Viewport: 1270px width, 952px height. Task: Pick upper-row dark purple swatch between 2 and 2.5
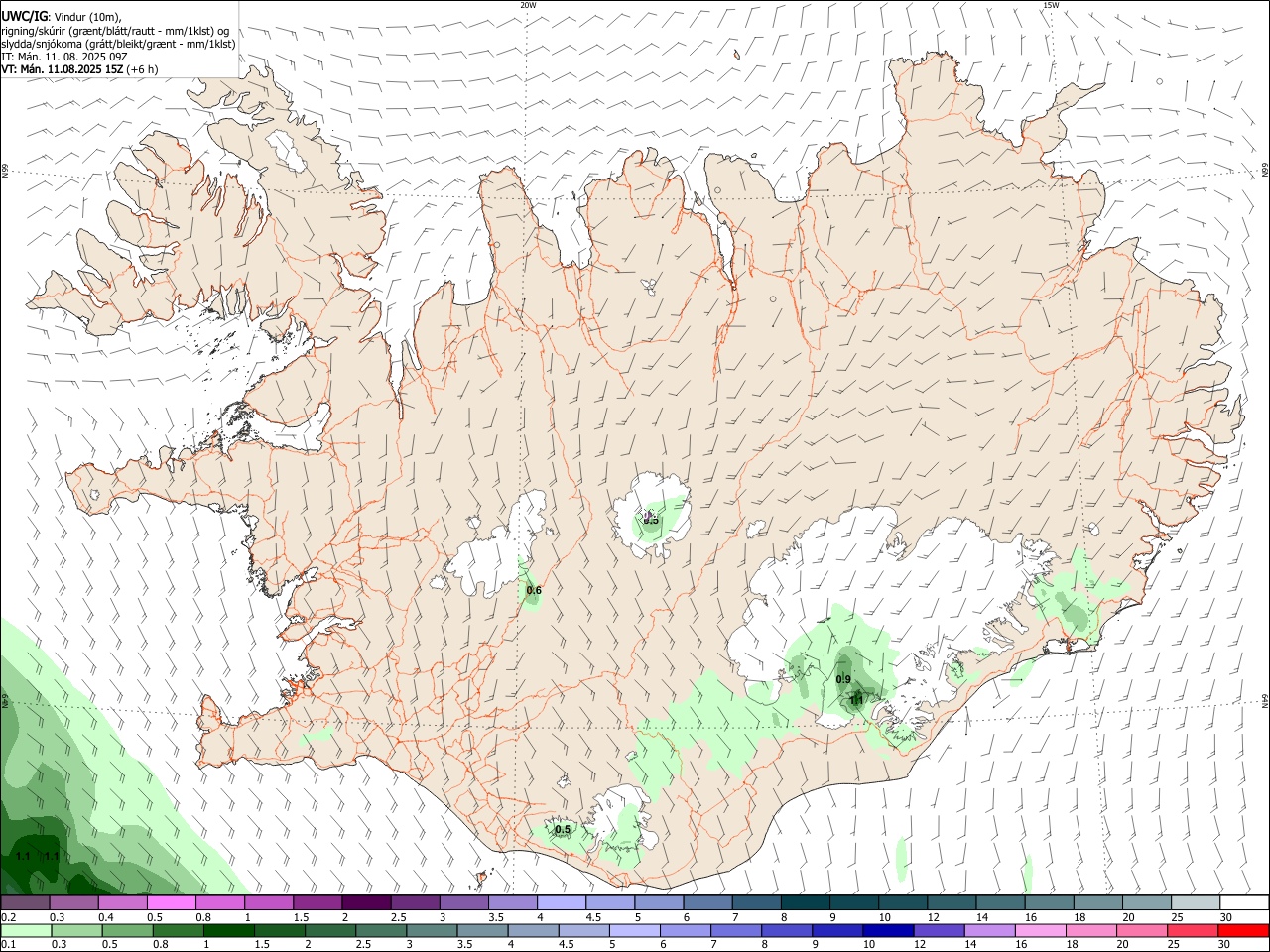pos(366,903)
